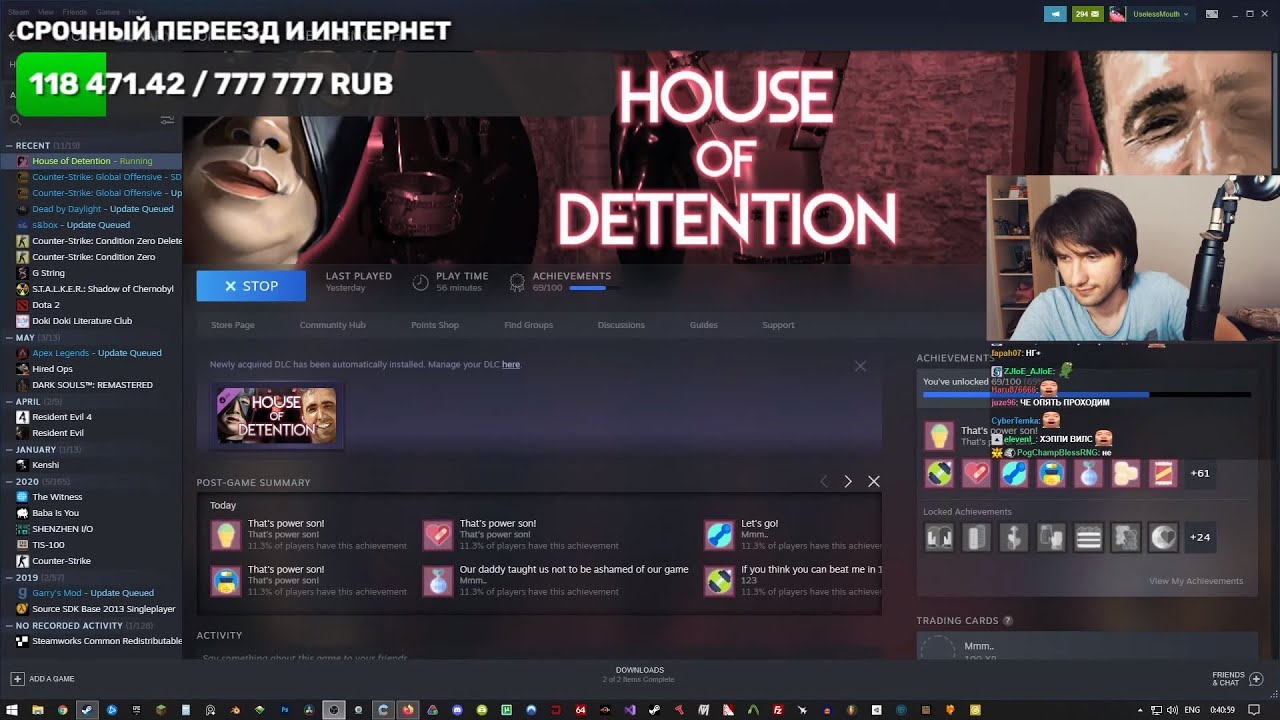The height and width of the screenshot is (720, 1280).
Task: Stop the running game with STOP button
Action: [251, 286]
